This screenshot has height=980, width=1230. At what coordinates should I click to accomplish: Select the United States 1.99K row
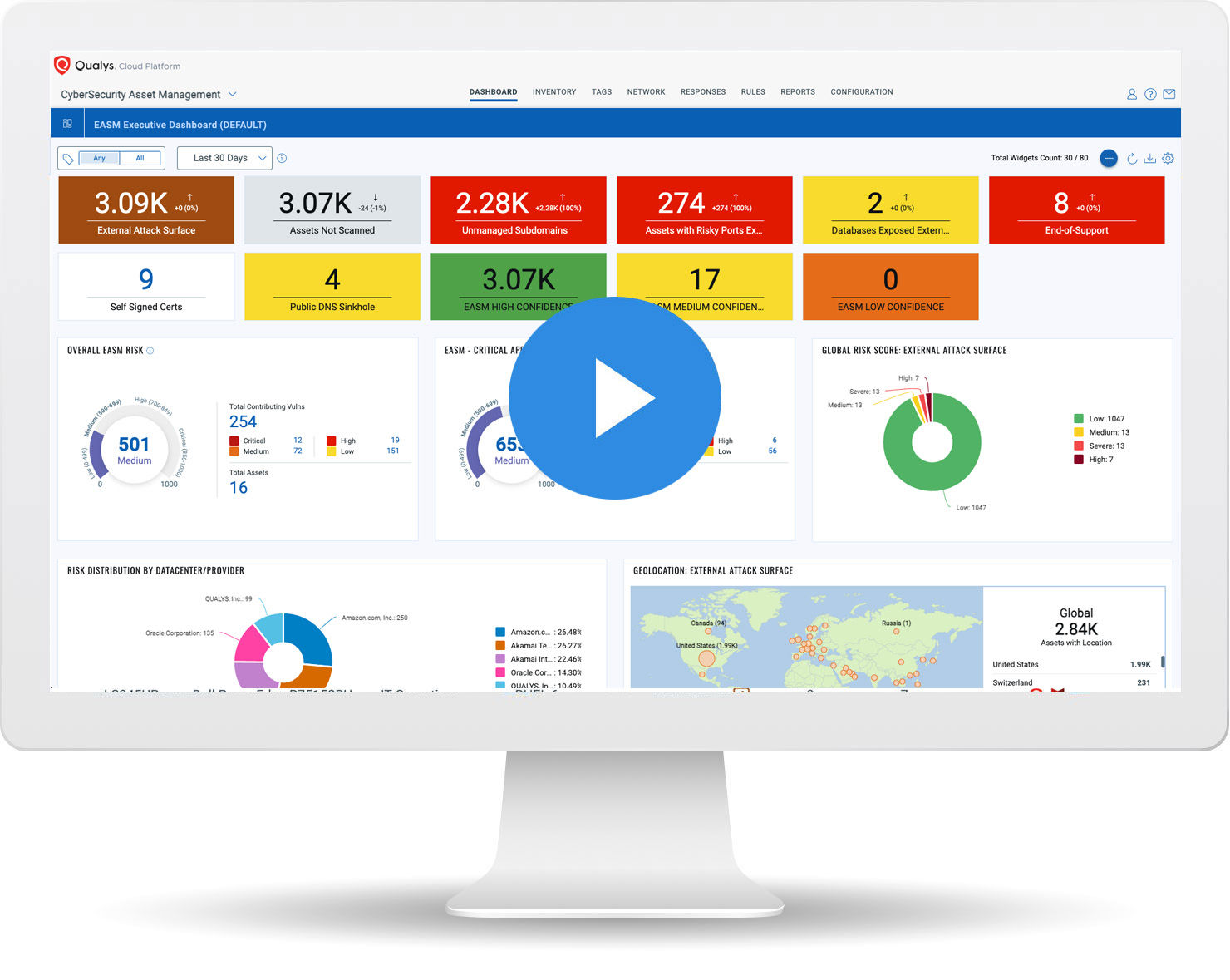click(x=1071, y=665)
